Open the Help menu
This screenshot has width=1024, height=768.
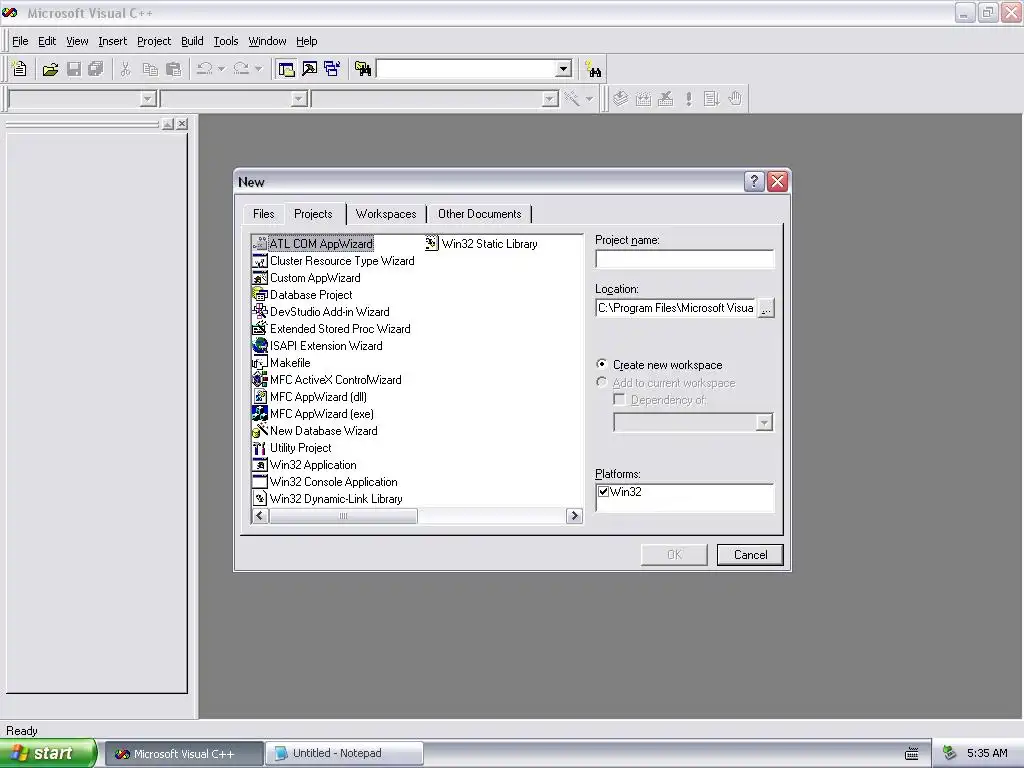click(x=306, y=41)
